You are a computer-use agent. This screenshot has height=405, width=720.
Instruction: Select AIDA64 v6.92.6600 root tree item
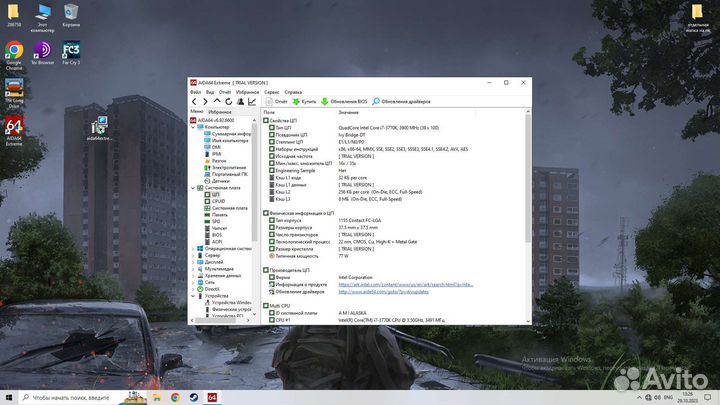point(212,120)
